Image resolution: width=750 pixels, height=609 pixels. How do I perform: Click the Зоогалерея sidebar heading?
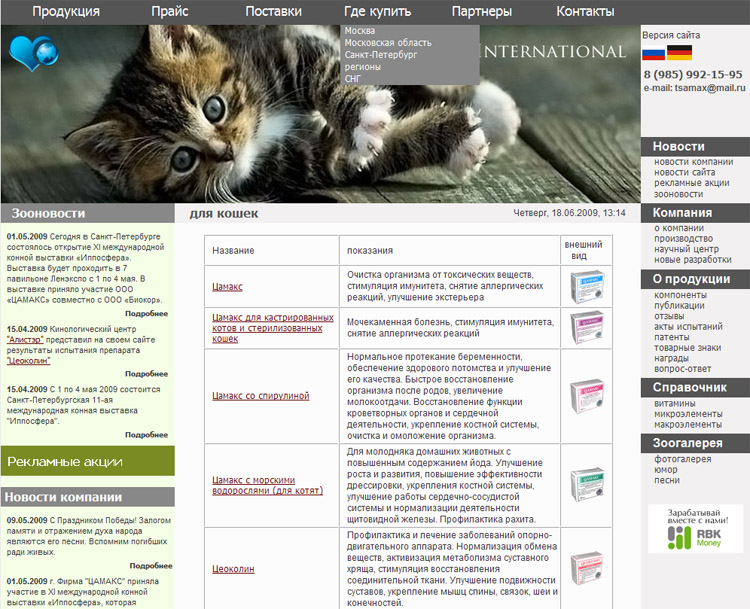[x=695, y=443]
